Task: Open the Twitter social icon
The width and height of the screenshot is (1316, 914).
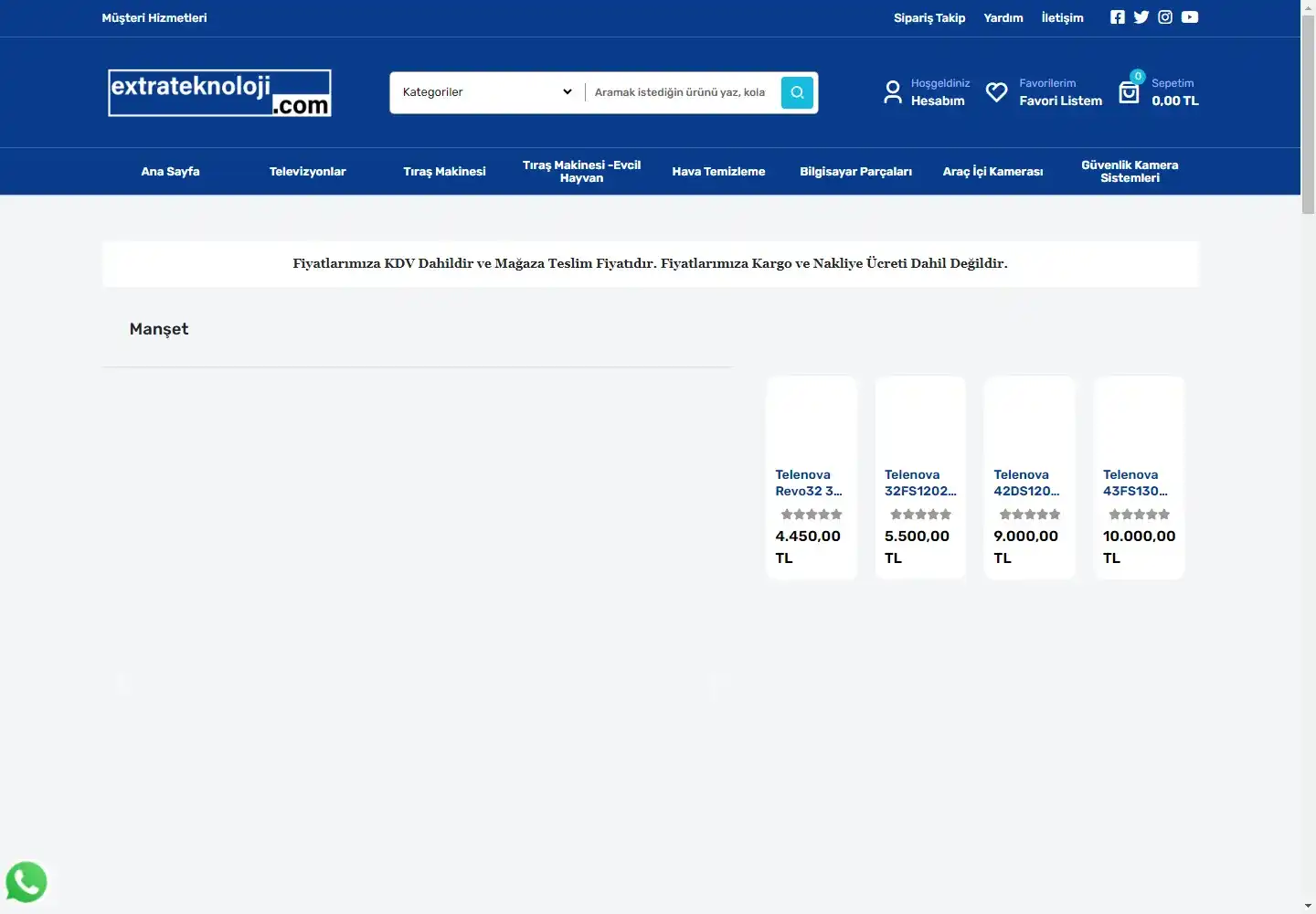Action: 1141,17
